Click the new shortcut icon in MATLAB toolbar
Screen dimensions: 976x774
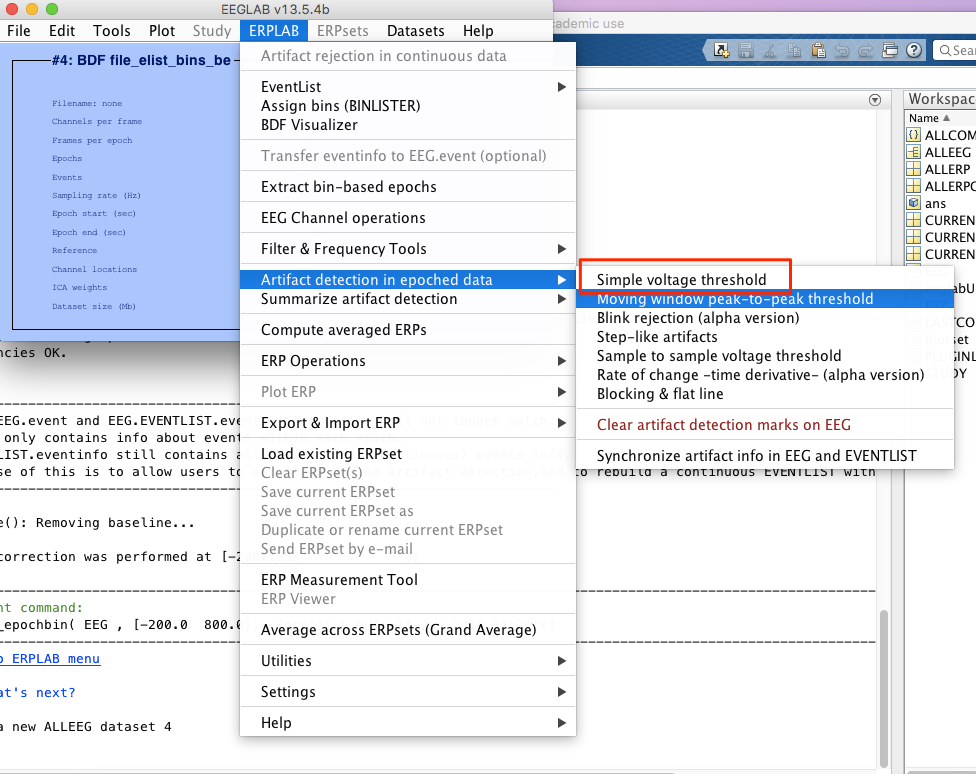pyautogui.click(x=721, y=50)
